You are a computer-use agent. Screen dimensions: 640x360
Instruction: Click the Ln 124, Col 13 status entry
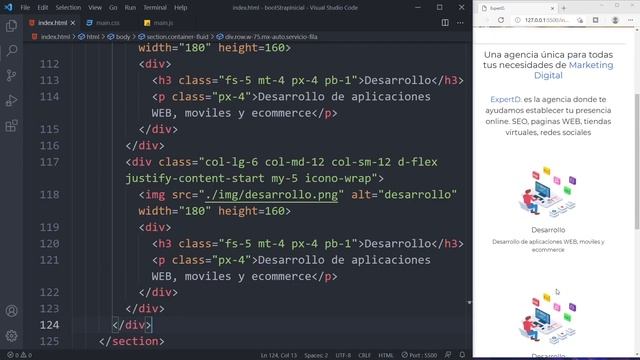coord(279,355)
